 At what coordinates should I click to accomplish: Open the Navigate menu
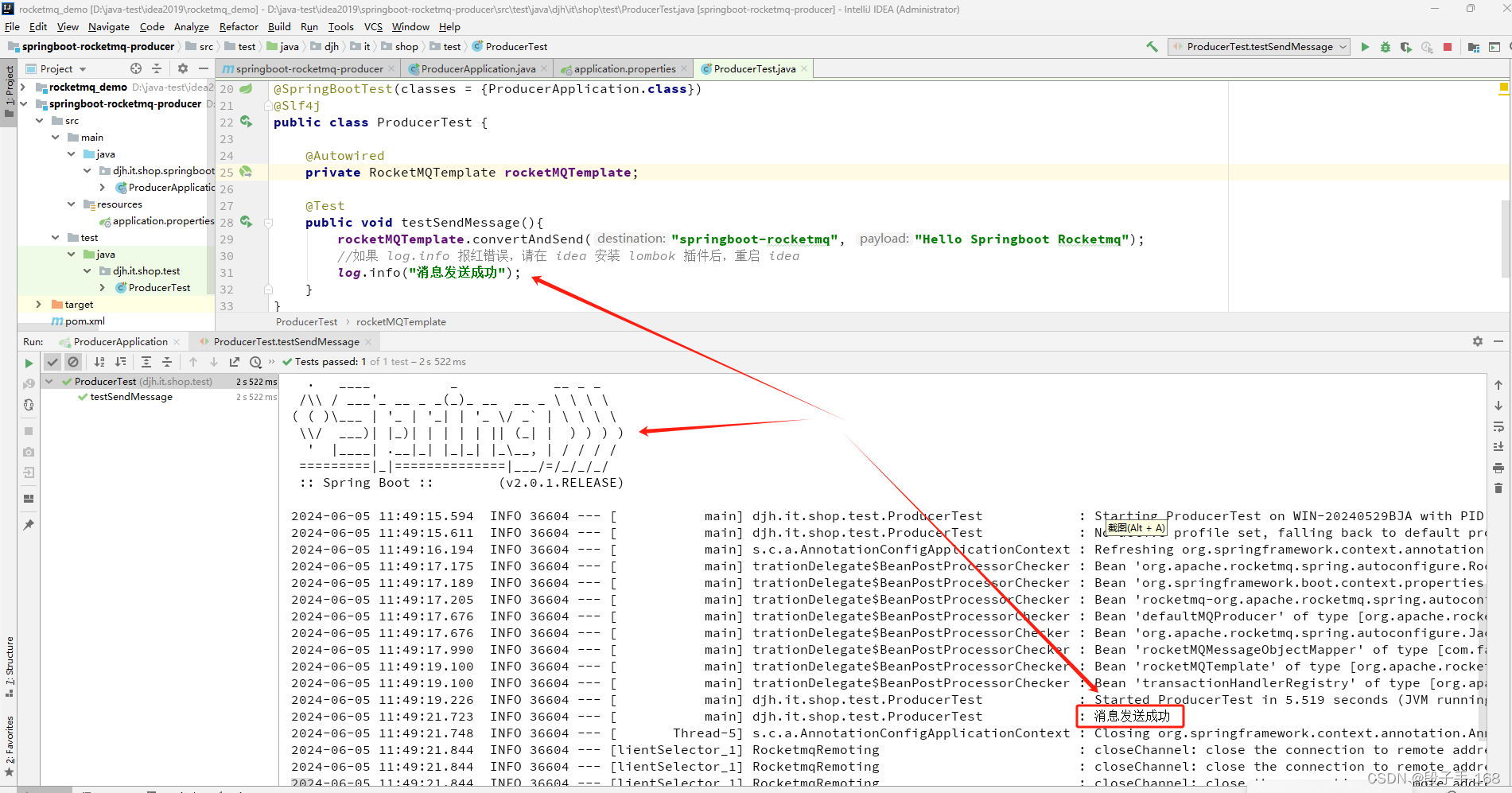click(108, 26)
